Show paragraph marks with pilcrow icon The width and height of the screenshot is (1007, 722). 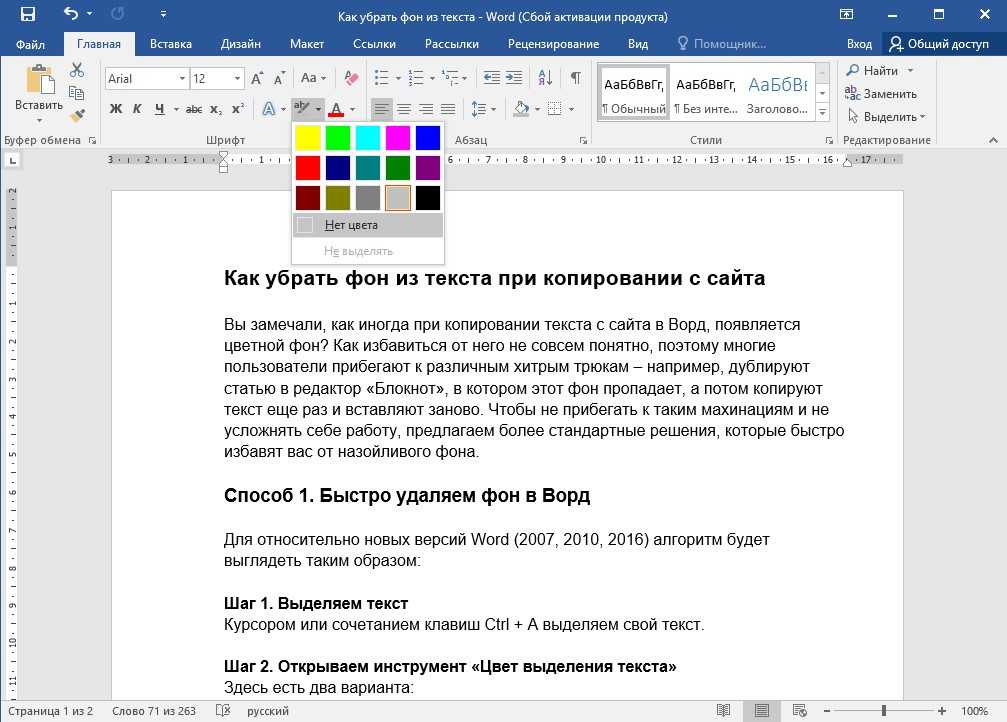pos(576,78)
